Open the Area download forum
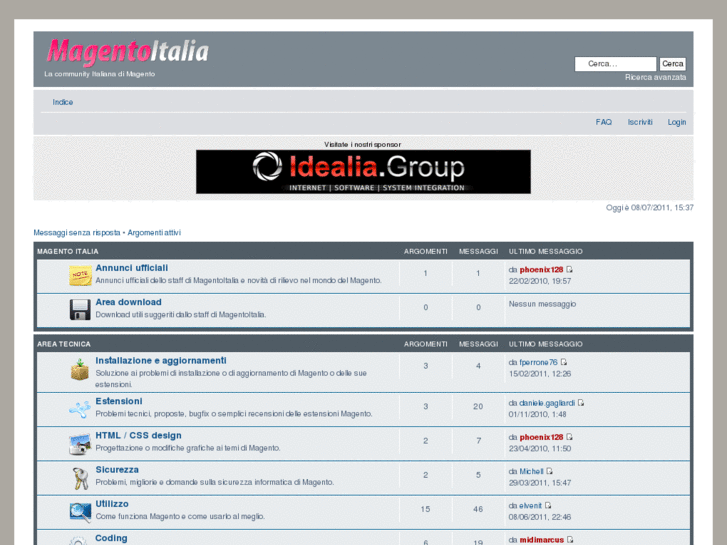727x545 pixels. 128,302
